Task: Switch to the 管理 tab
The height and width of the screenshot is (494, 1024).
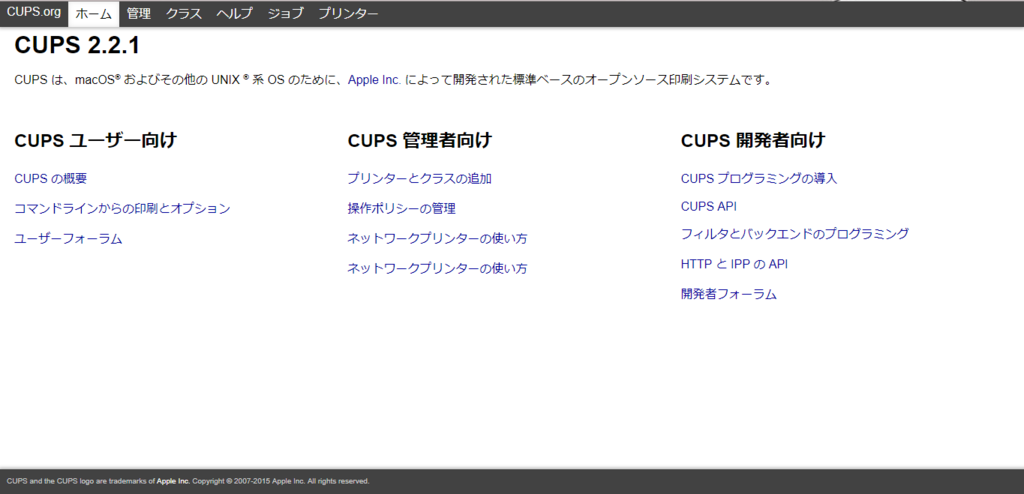Action: (x=138, y=14)
